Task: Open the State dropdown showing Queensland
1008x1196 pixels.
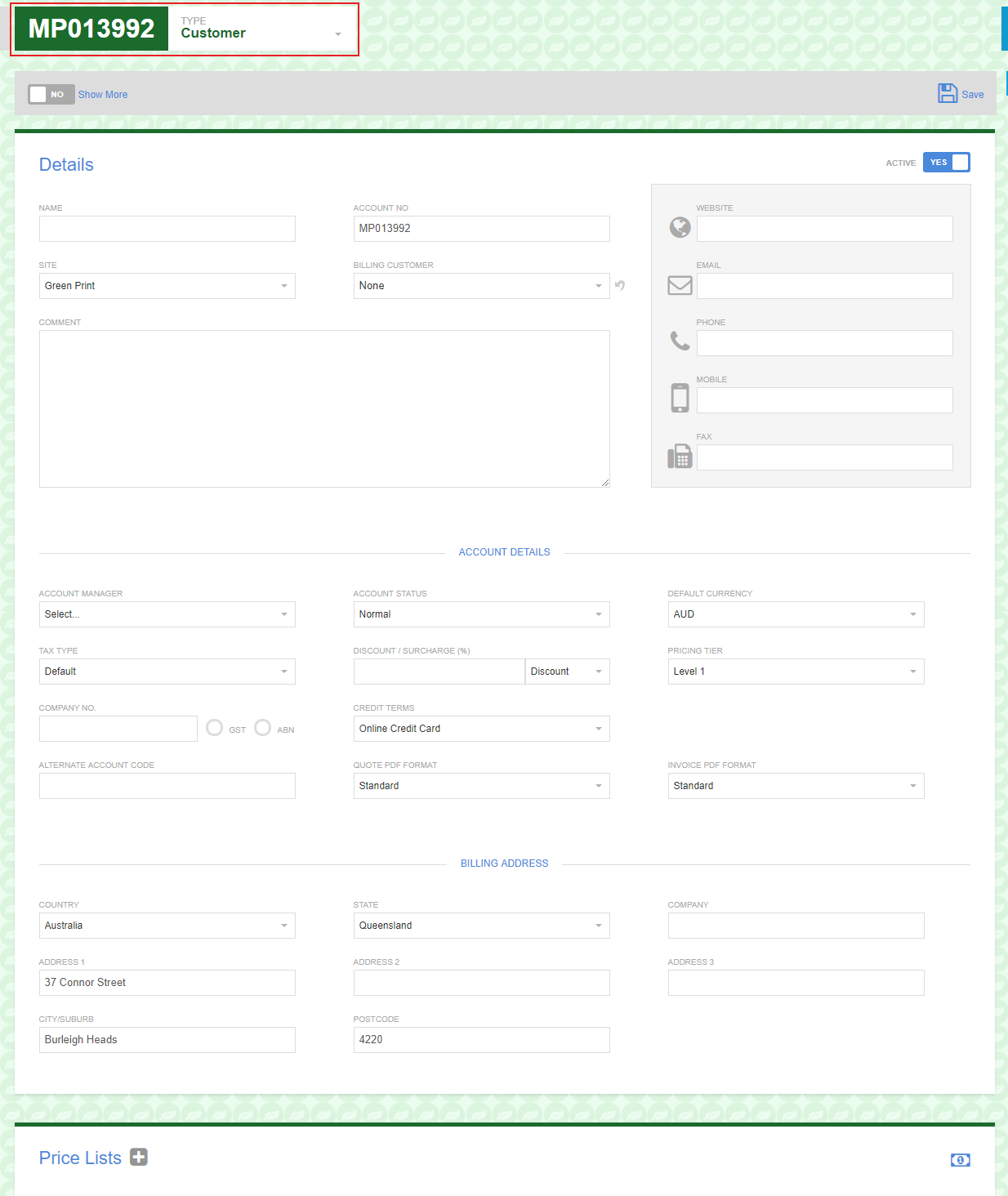Action: pyautogui.click(x=481, y=926)
